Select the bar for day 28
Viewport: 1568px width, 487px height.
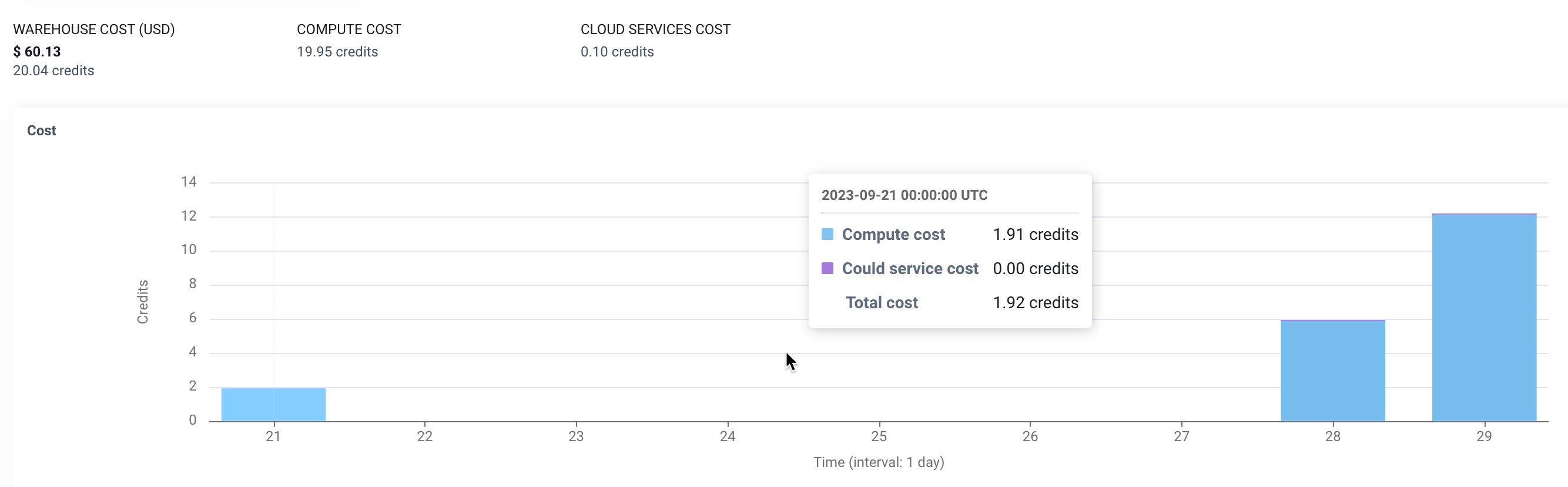pos(1332,370)
